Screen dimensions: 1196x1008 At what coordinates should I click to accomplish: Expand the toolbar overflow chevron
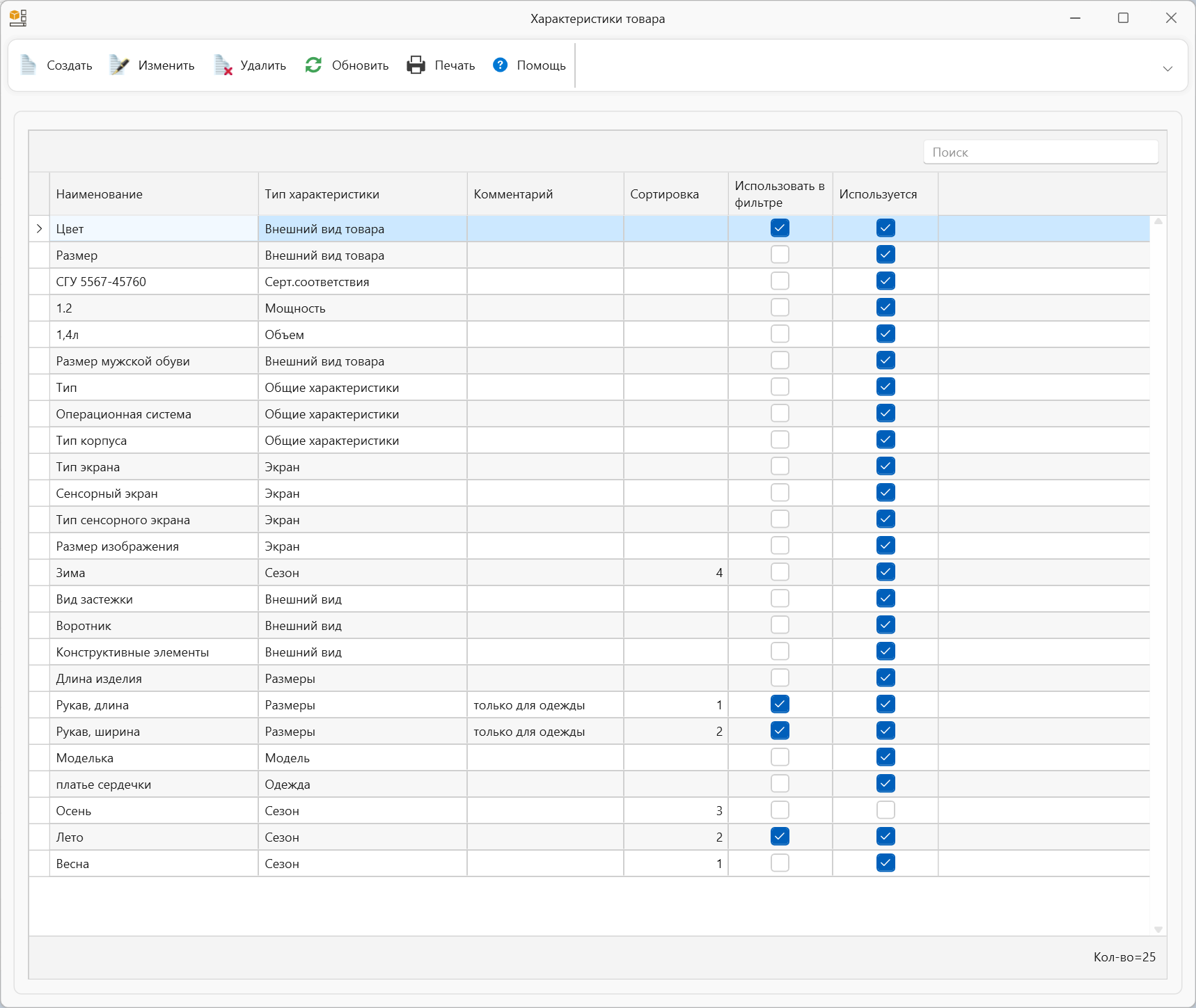click(1167, 68)
